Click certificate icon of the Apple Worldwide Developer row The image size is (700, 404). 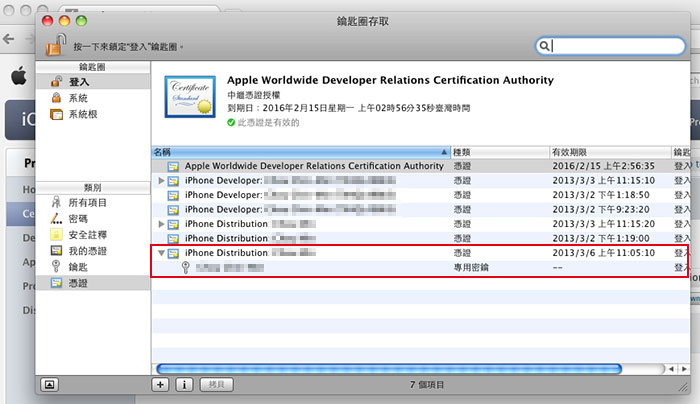pyautogui.click(x=173, y=167)
